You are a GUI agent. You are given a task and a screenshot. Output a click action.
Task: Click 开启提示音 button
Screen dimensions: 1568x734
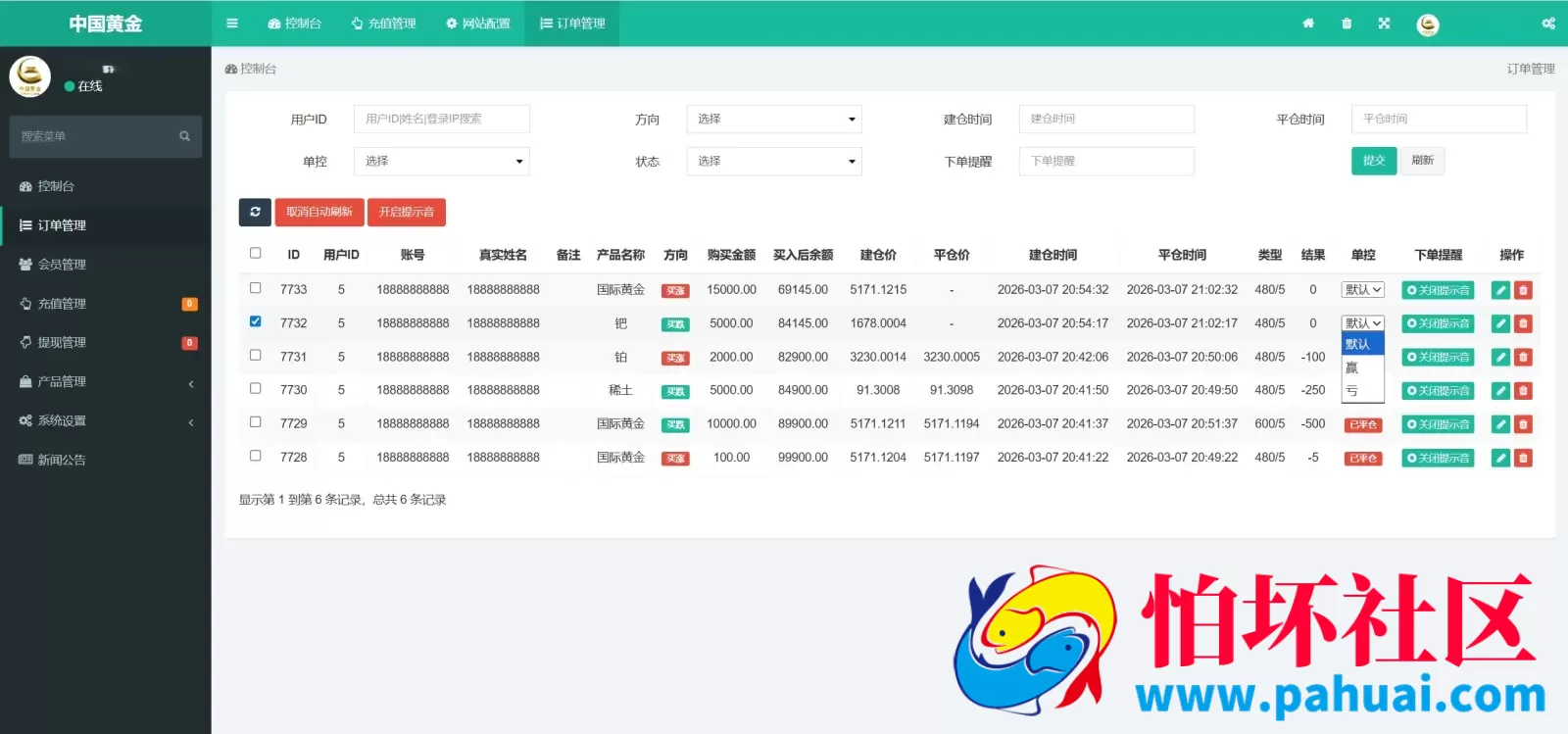[x=407, y=212]
